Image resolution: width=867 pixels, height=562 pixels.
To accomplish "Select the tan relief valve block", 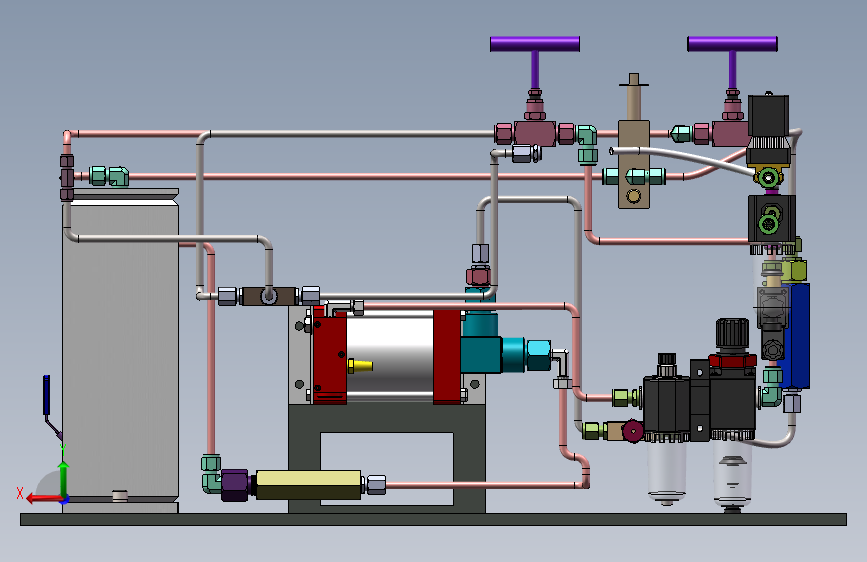I will coord(634,164).
